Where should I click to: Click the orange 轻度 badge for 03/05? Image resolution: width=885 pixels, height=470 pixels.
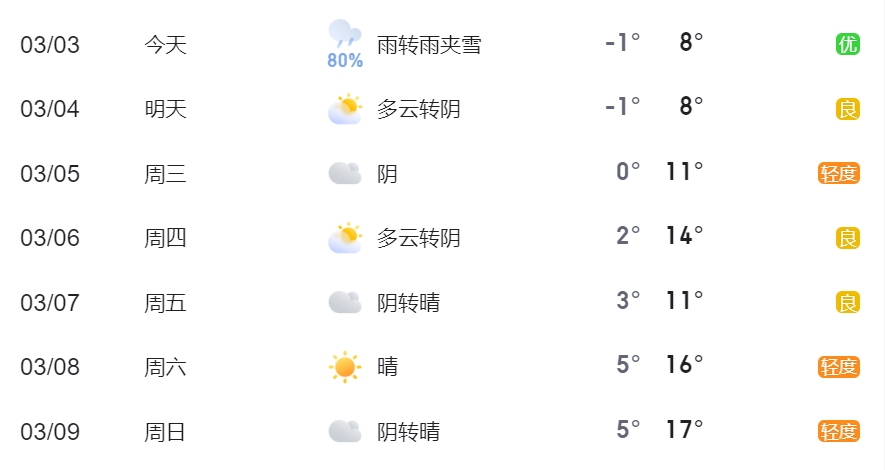coord(839,173)
